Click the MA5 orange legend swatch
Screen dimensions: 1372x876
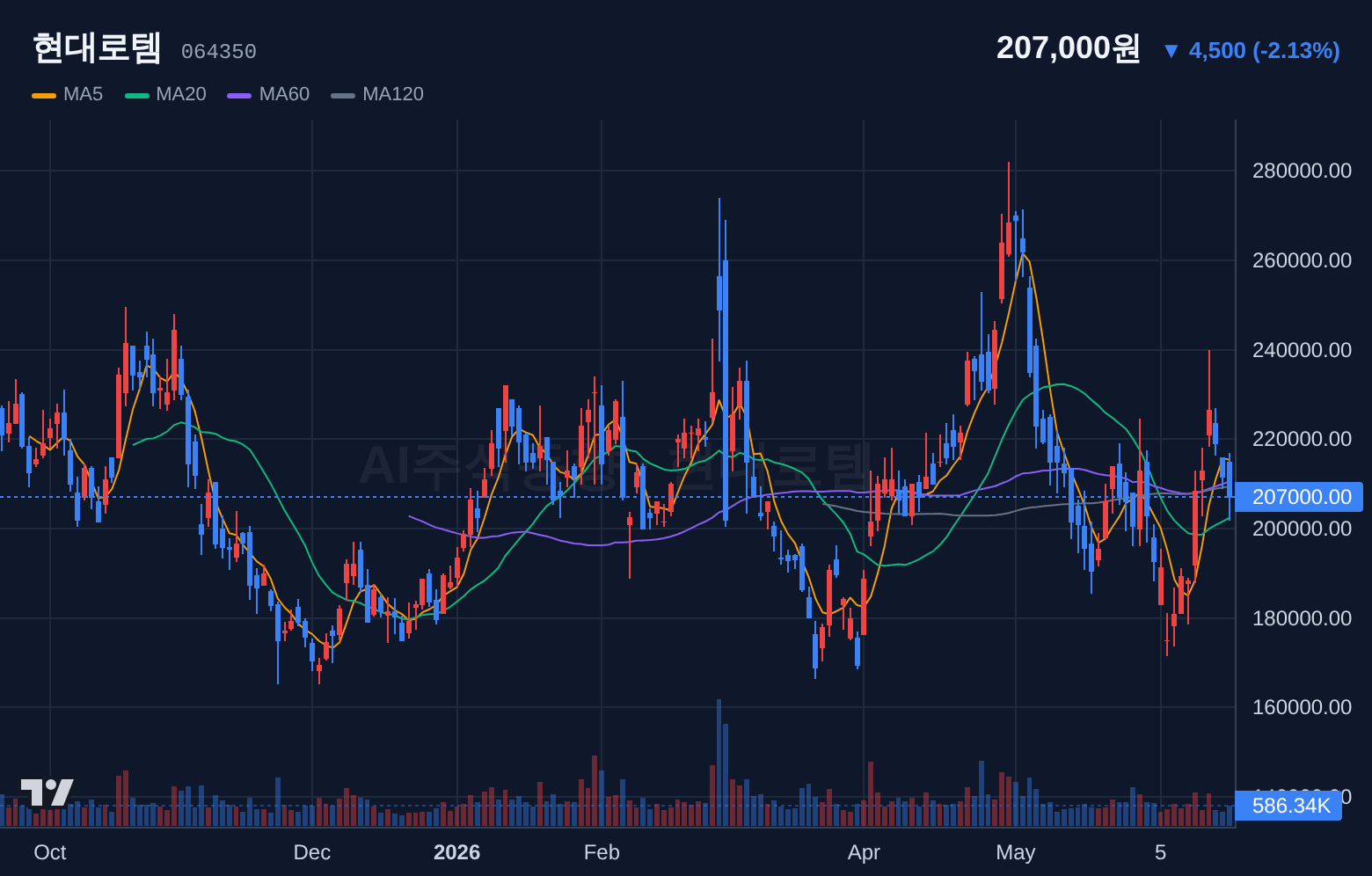[x=44, y=95]
